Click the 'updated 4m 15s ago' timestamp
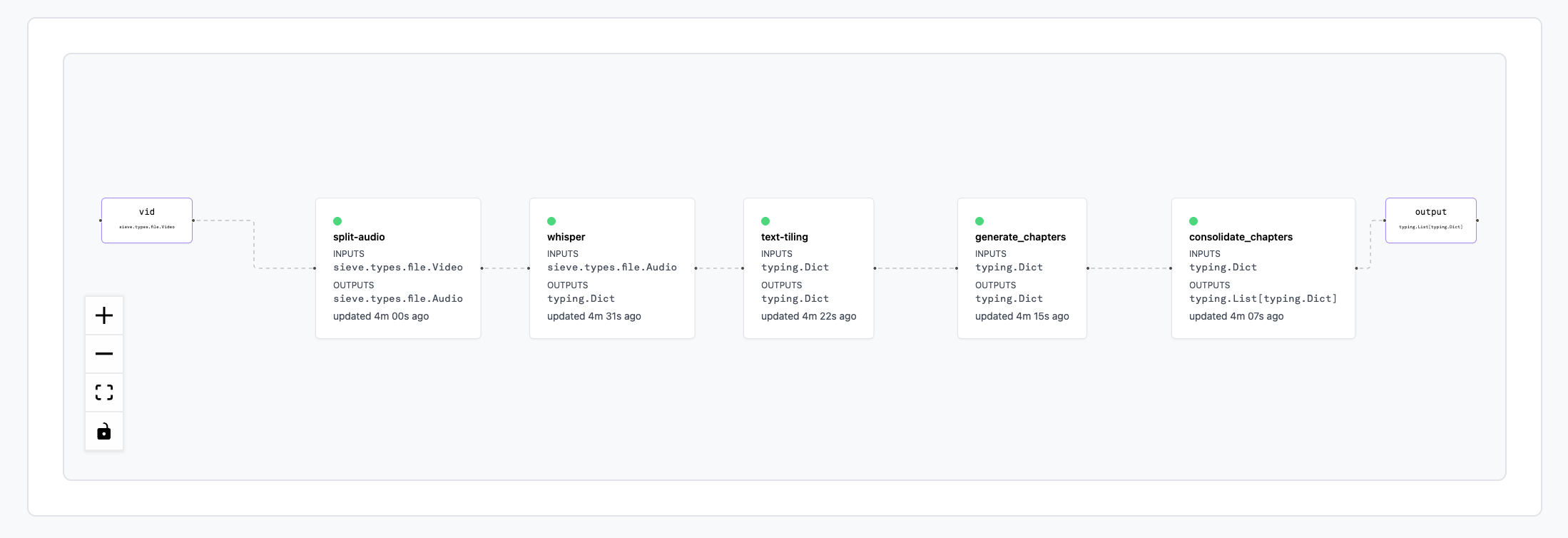Screen dimensions: 1568x538 [x=1022, y=316]
